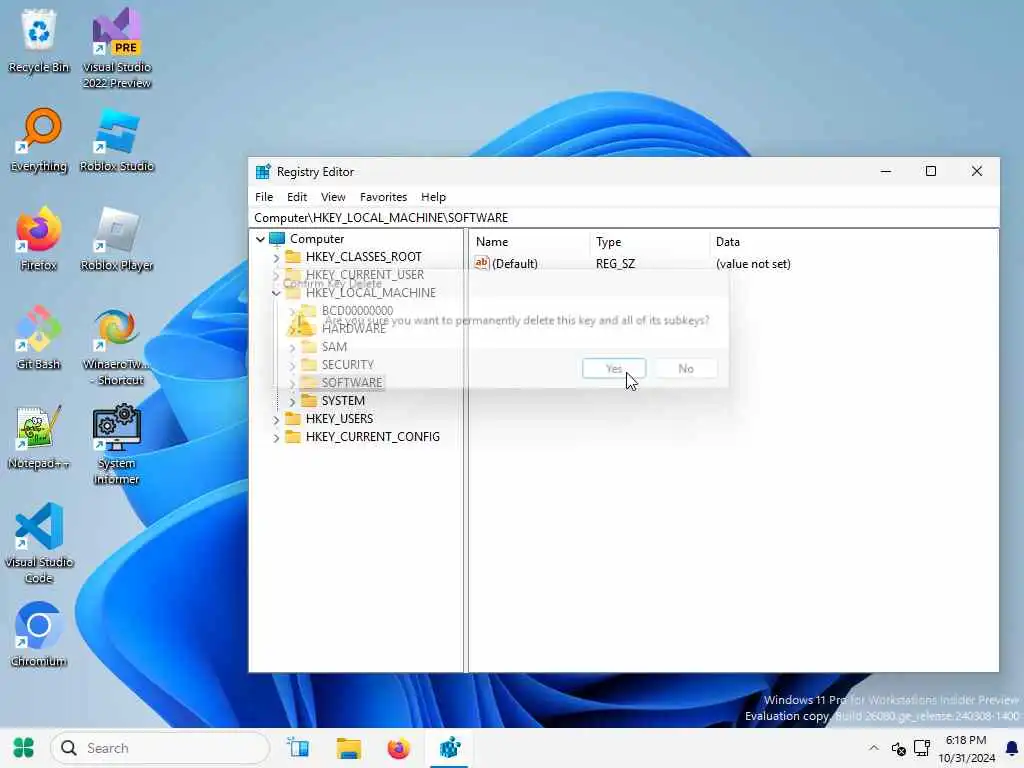Viewport: 1024px width, 768px height.
Task: Open the taskbar clock and date
Action: [967, 748]
